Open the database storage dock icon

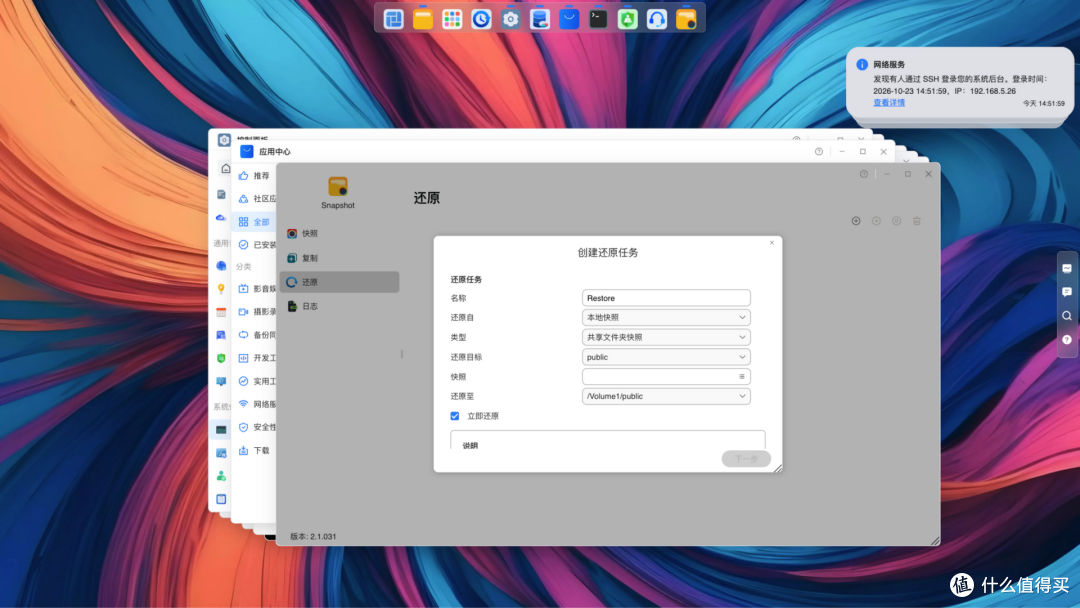pos(540,19)
